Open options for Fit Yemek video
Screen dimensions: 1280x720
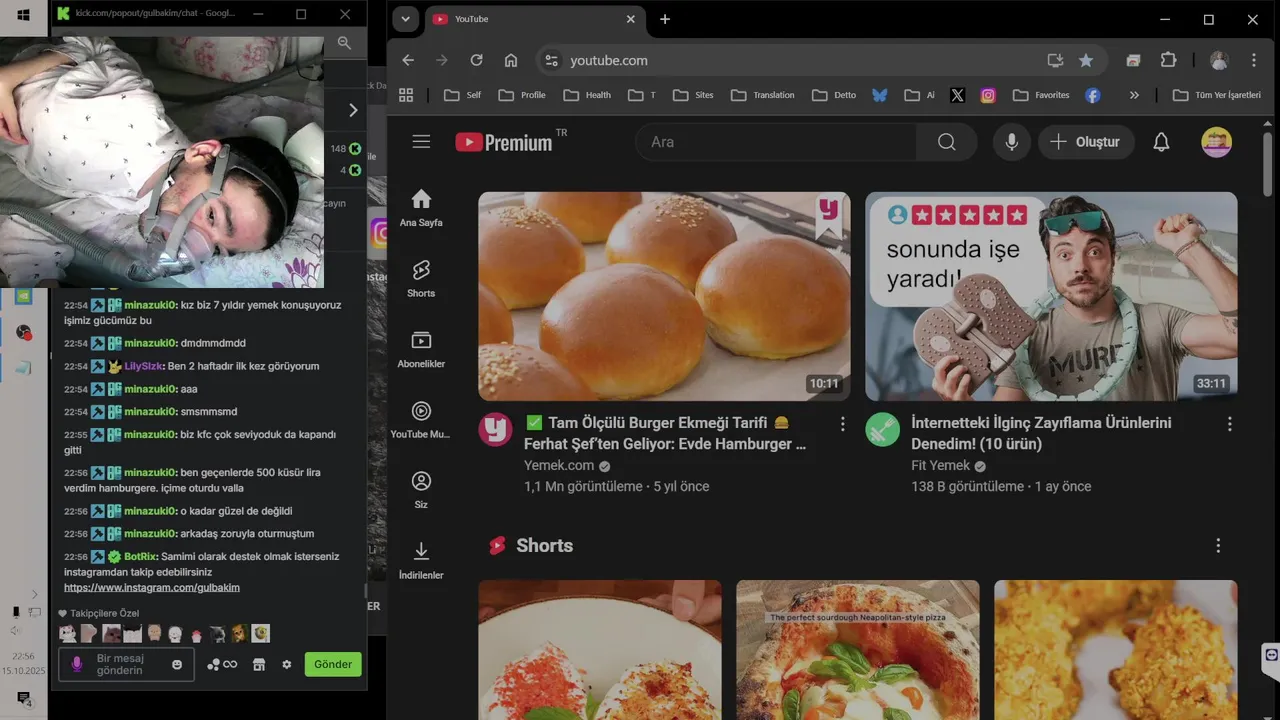[x=1229, y=424]
